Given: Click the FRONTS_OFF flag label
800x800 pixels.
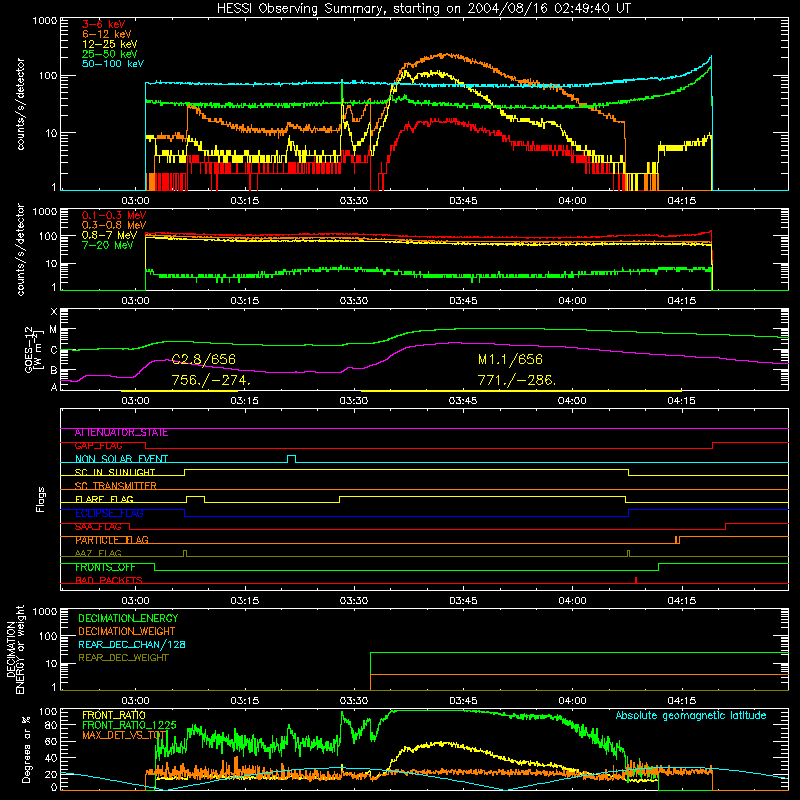Looking at the screenshot, I should point(105,567).
